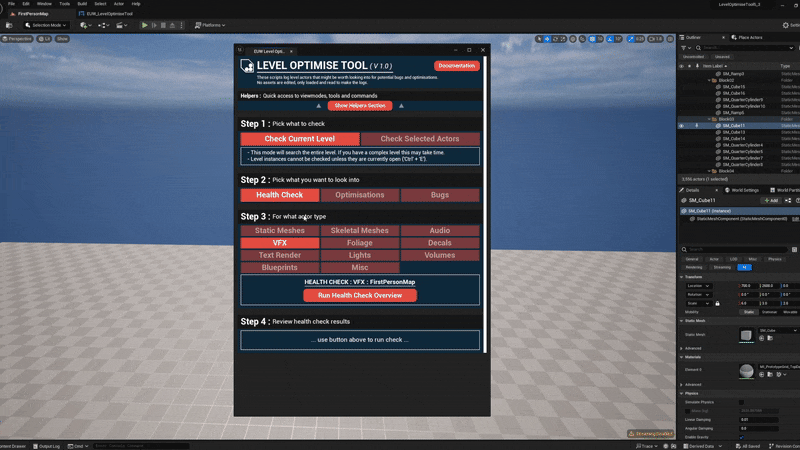
Task: Toggle the Enable Gravity checkbox
Action: click(741, 437)
